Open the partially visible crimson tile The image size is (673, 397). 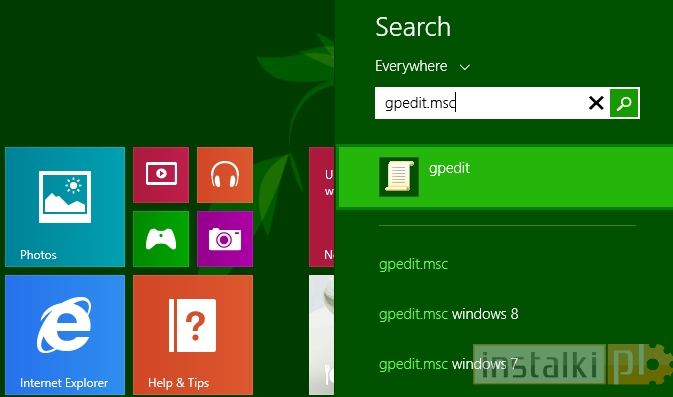321,207
